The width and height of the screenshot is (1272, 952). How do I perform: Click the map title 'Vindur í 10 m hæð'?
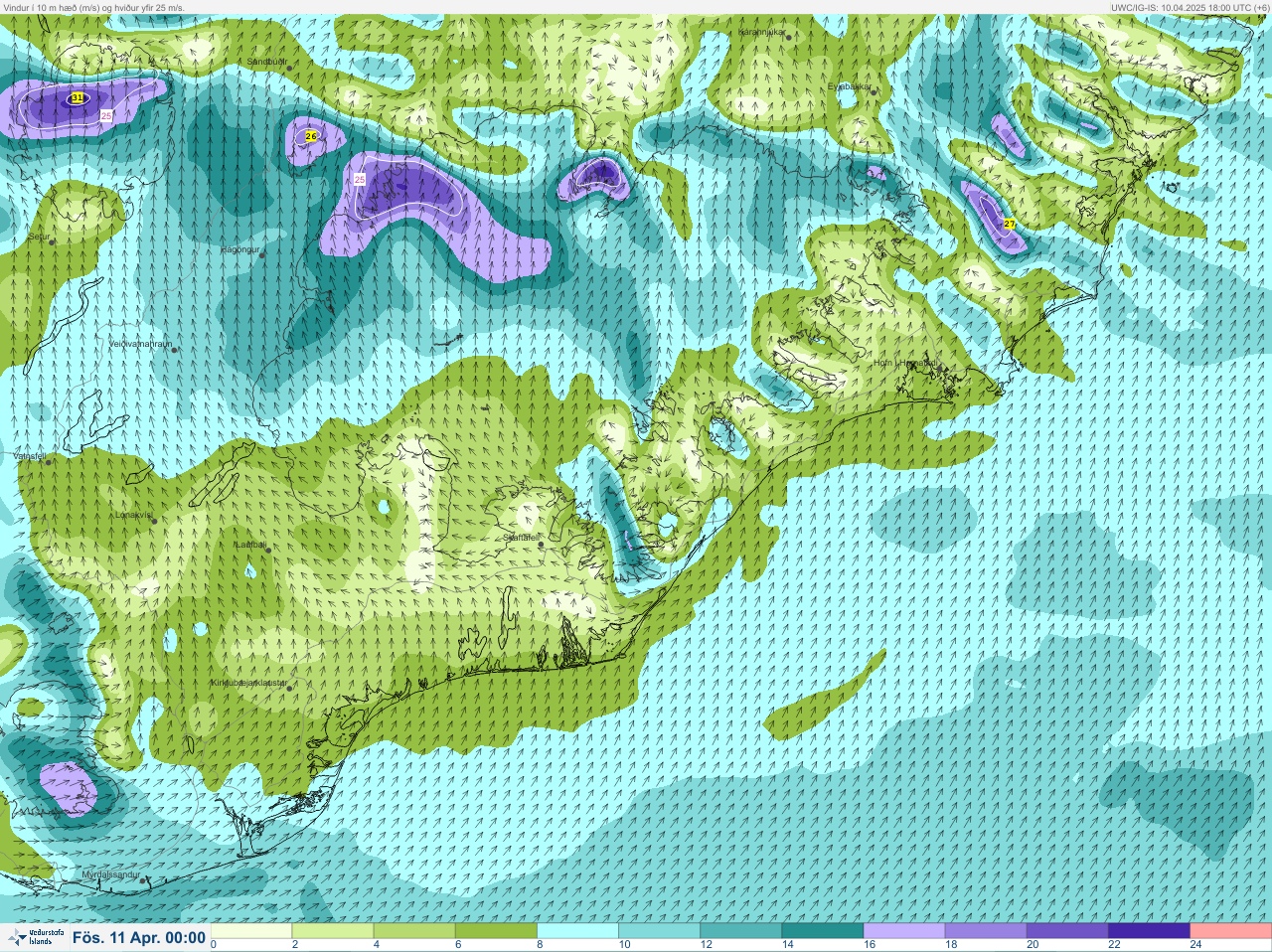pyautogui.click(x=94, y=7)
